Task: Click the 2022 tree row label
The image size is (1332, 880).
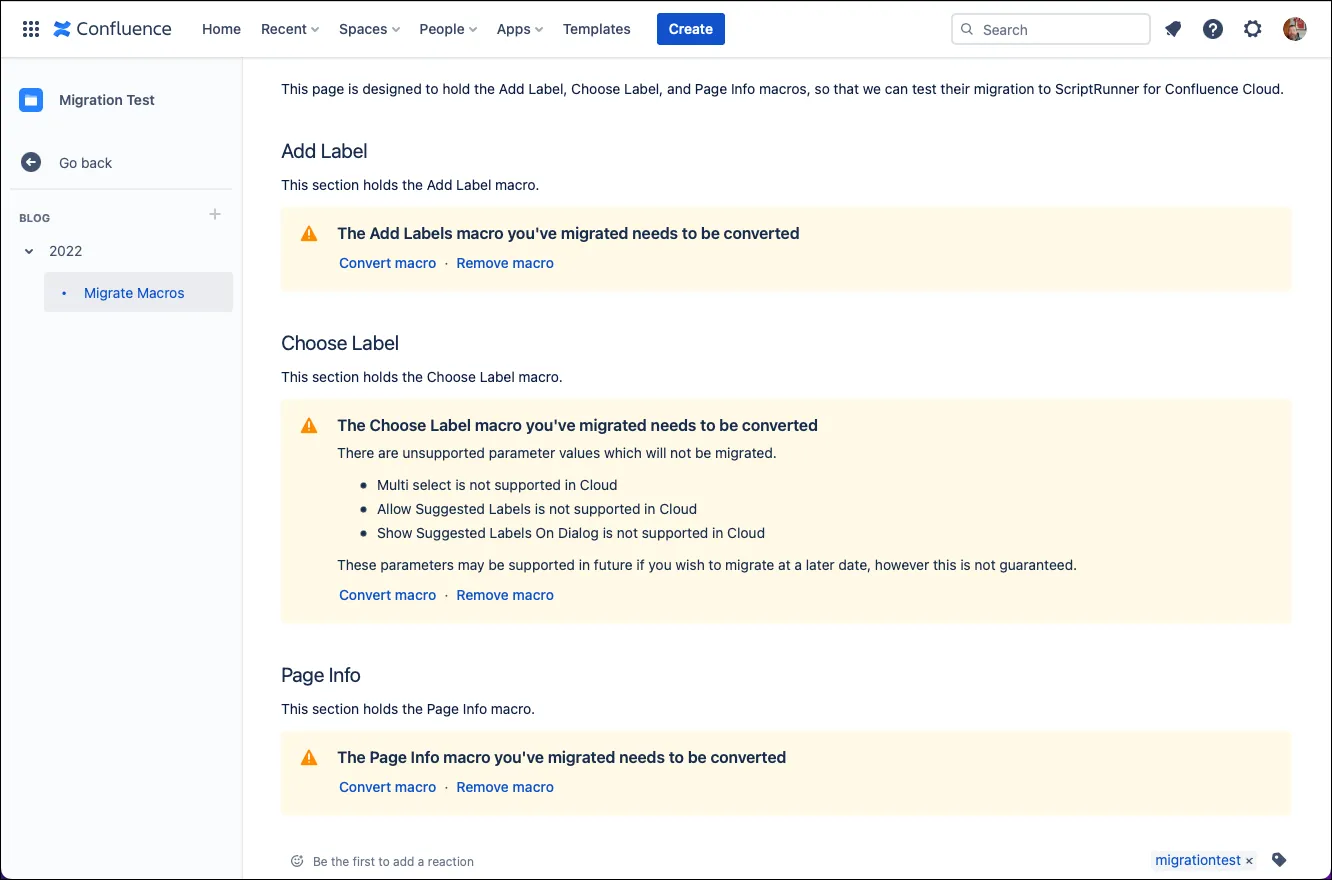Action: 66,251
